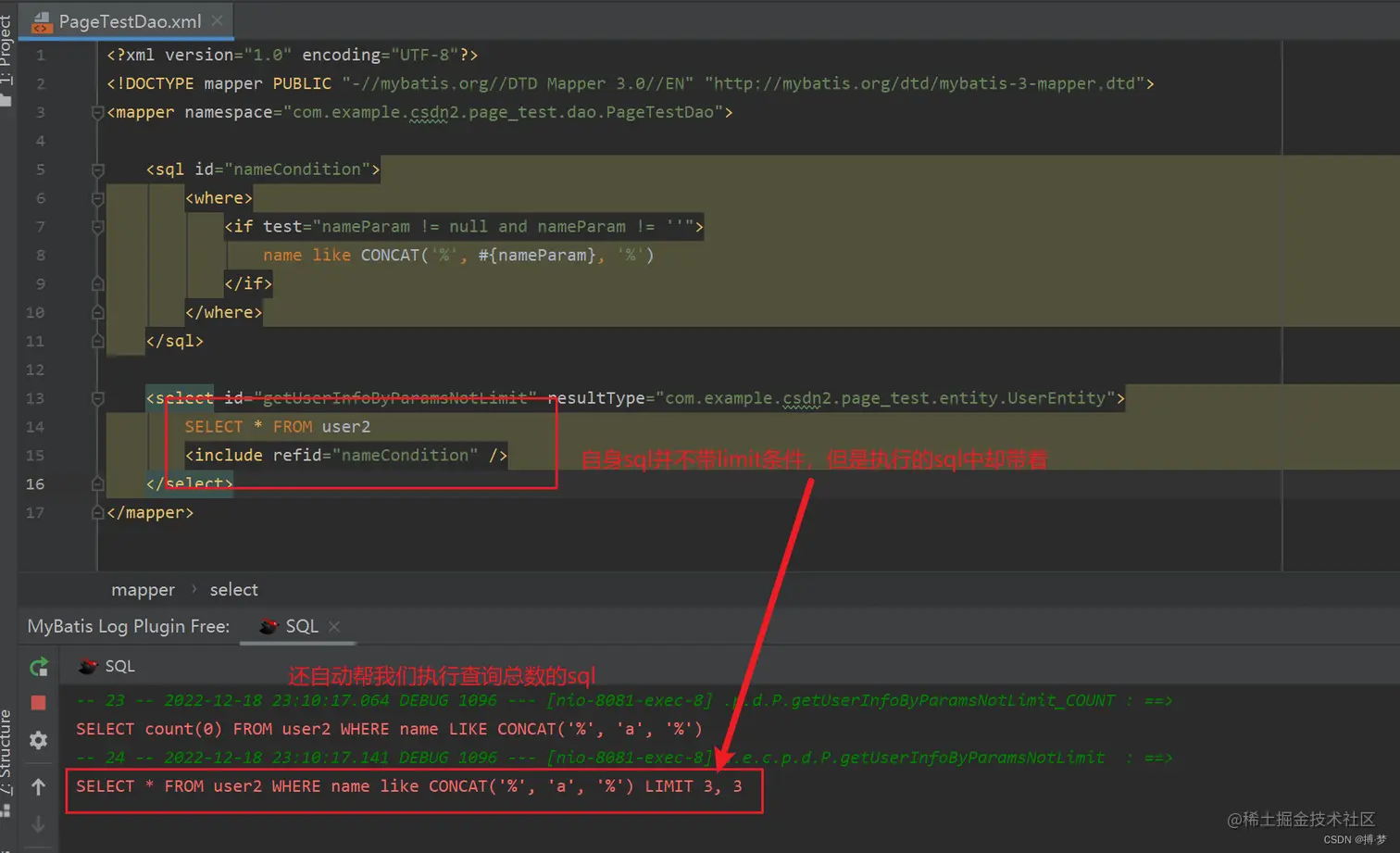
Task: Collapse the if test fold on line 7
Action: (x=97, y=228)
